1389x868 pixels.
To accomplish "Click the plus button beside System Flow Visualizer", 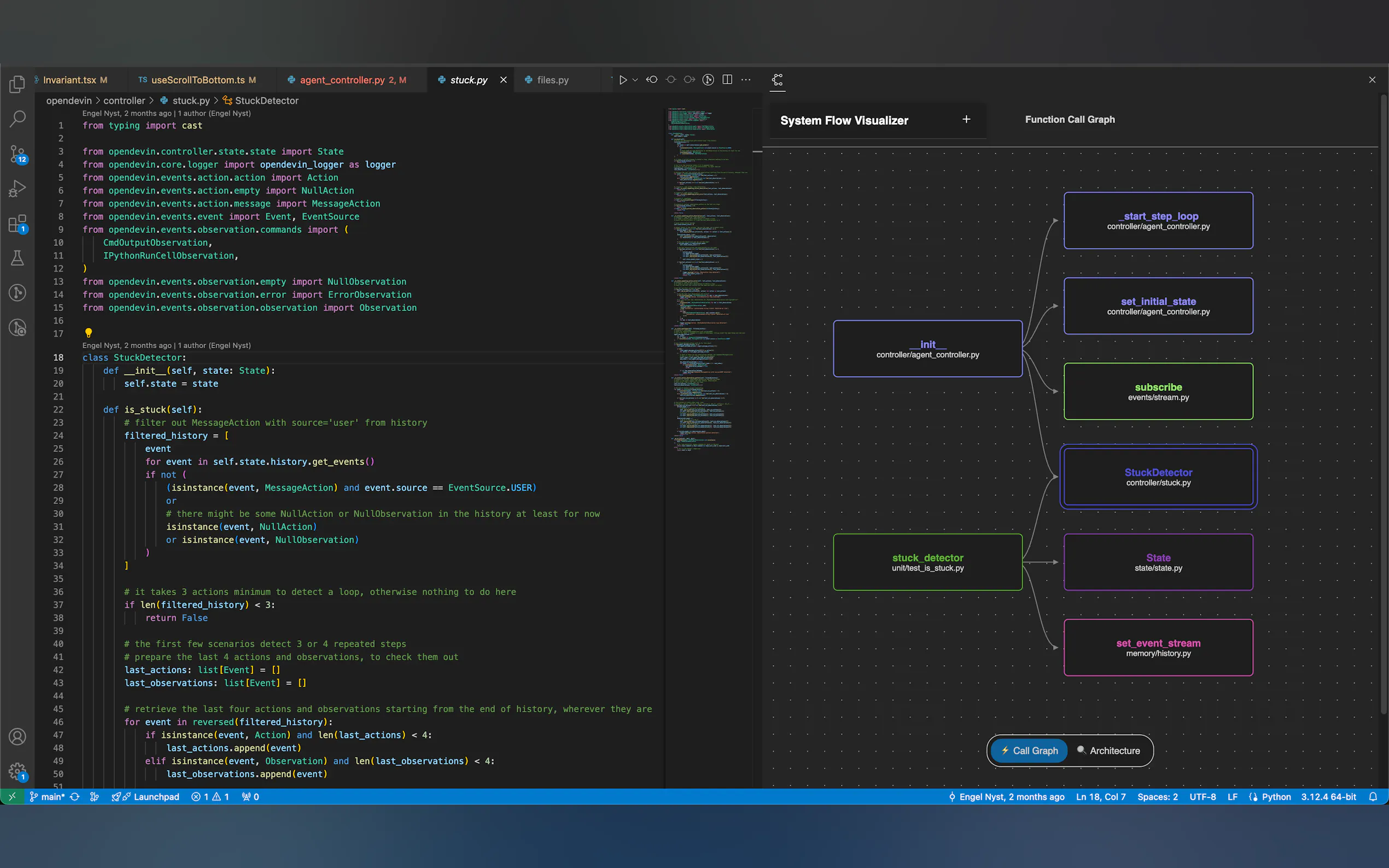I will tap(966, 119).
